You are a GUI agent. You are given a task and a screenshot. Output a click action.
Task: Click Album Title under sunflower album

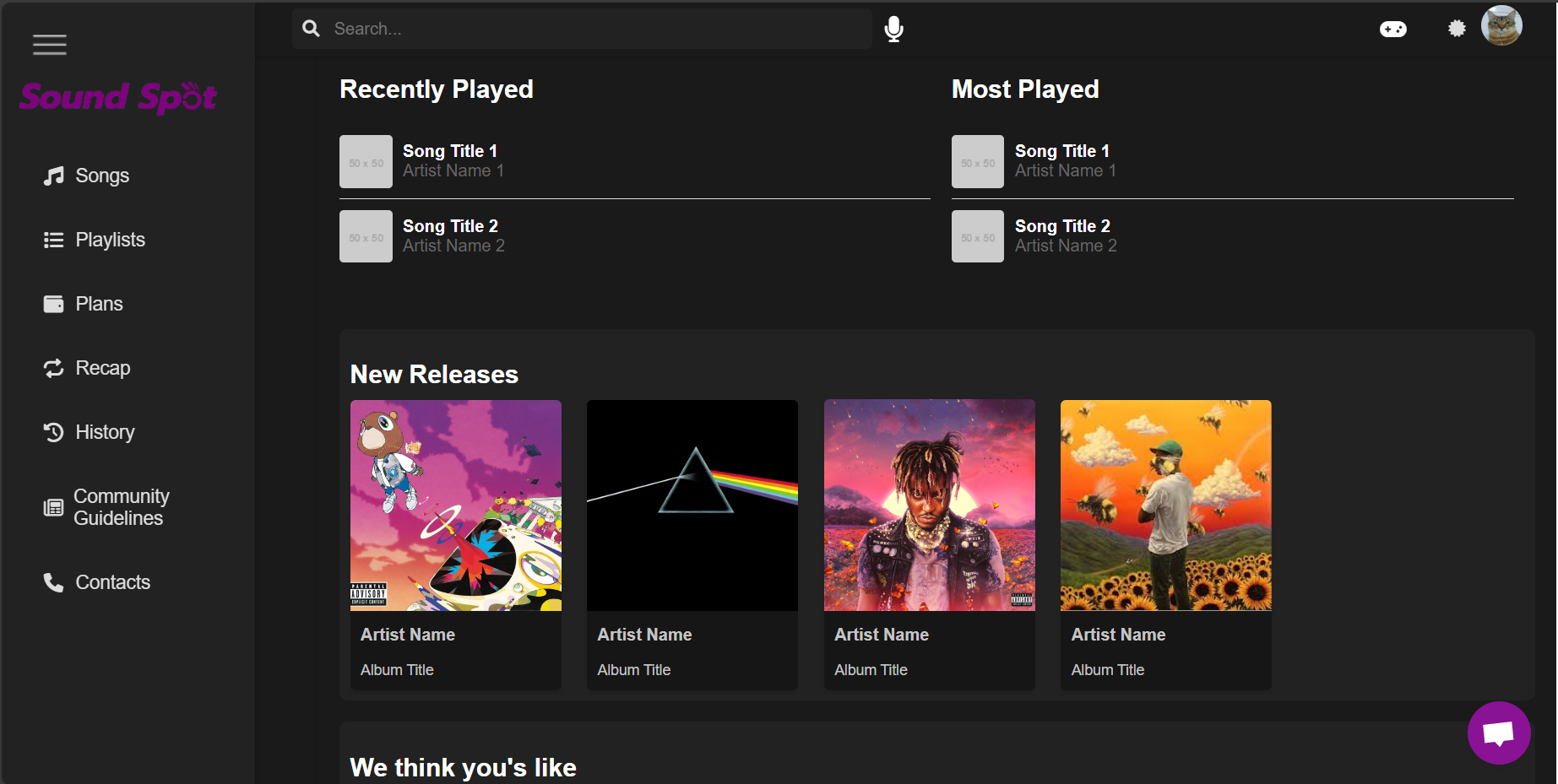pyautogui.click(x=1108, y=670)
